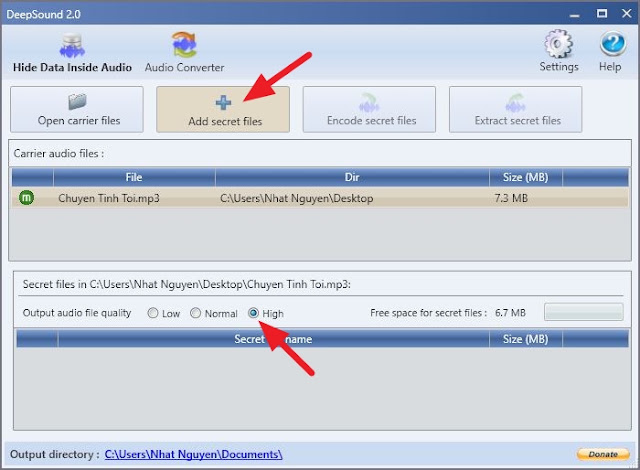Click carrier list Size (MB) column header
The width and height of the screenshot is (640, 470).
click(526, 177)
